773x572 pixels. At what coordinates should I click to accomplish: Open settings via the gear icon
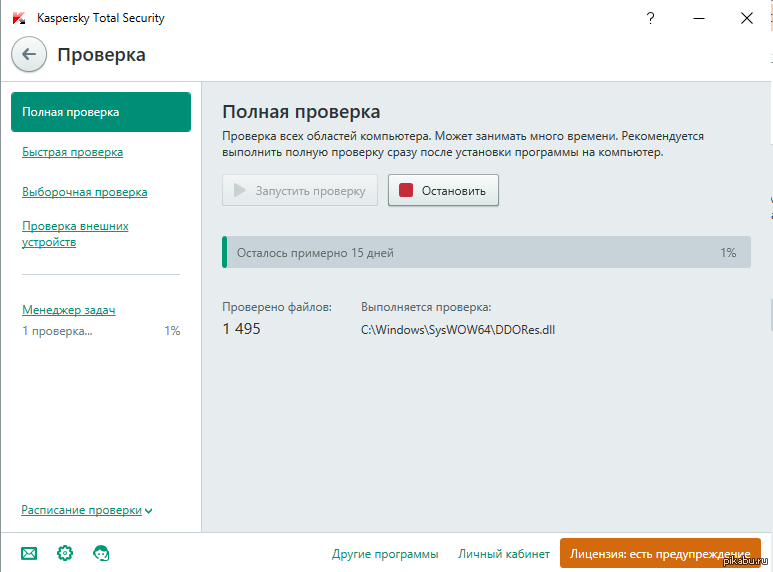pos(65,553)
